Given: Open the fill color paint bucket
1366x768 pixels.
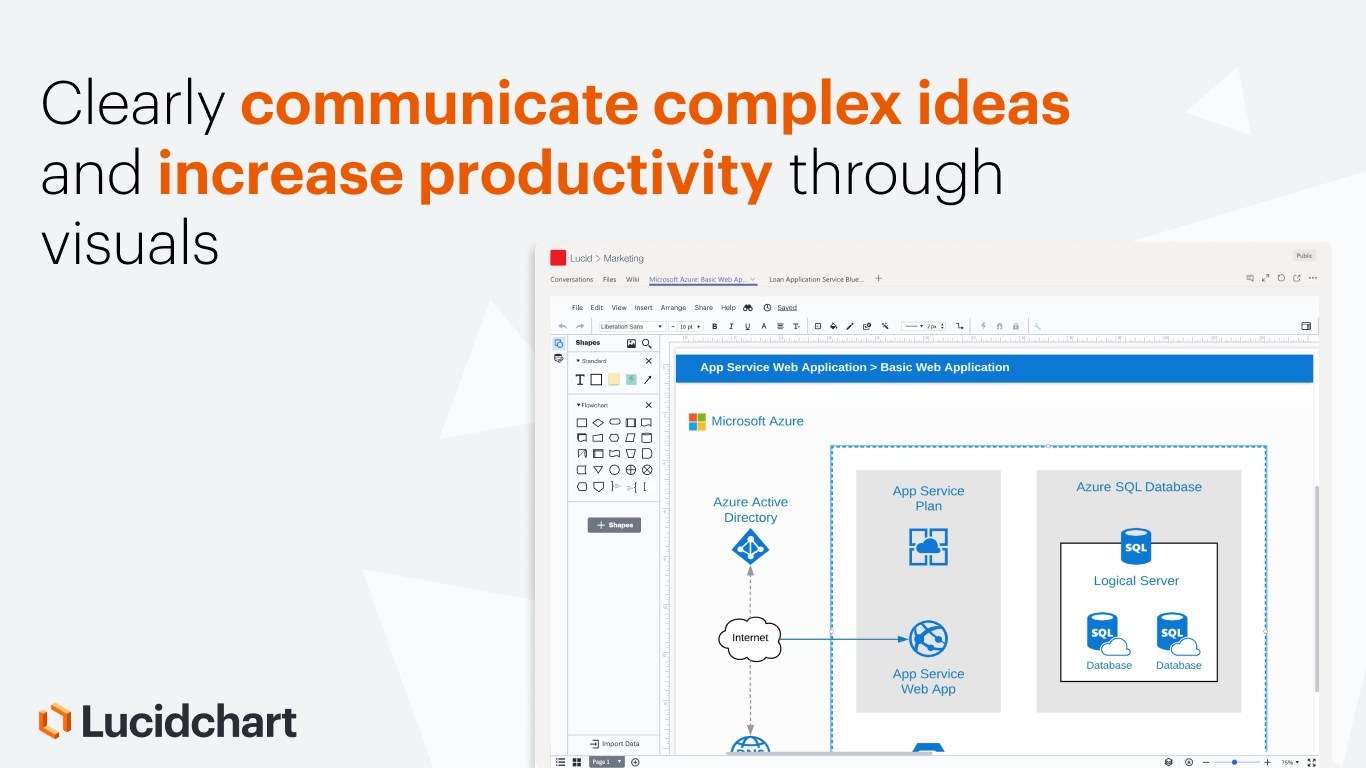Looking at the screenshot, I should coord(833,326).
